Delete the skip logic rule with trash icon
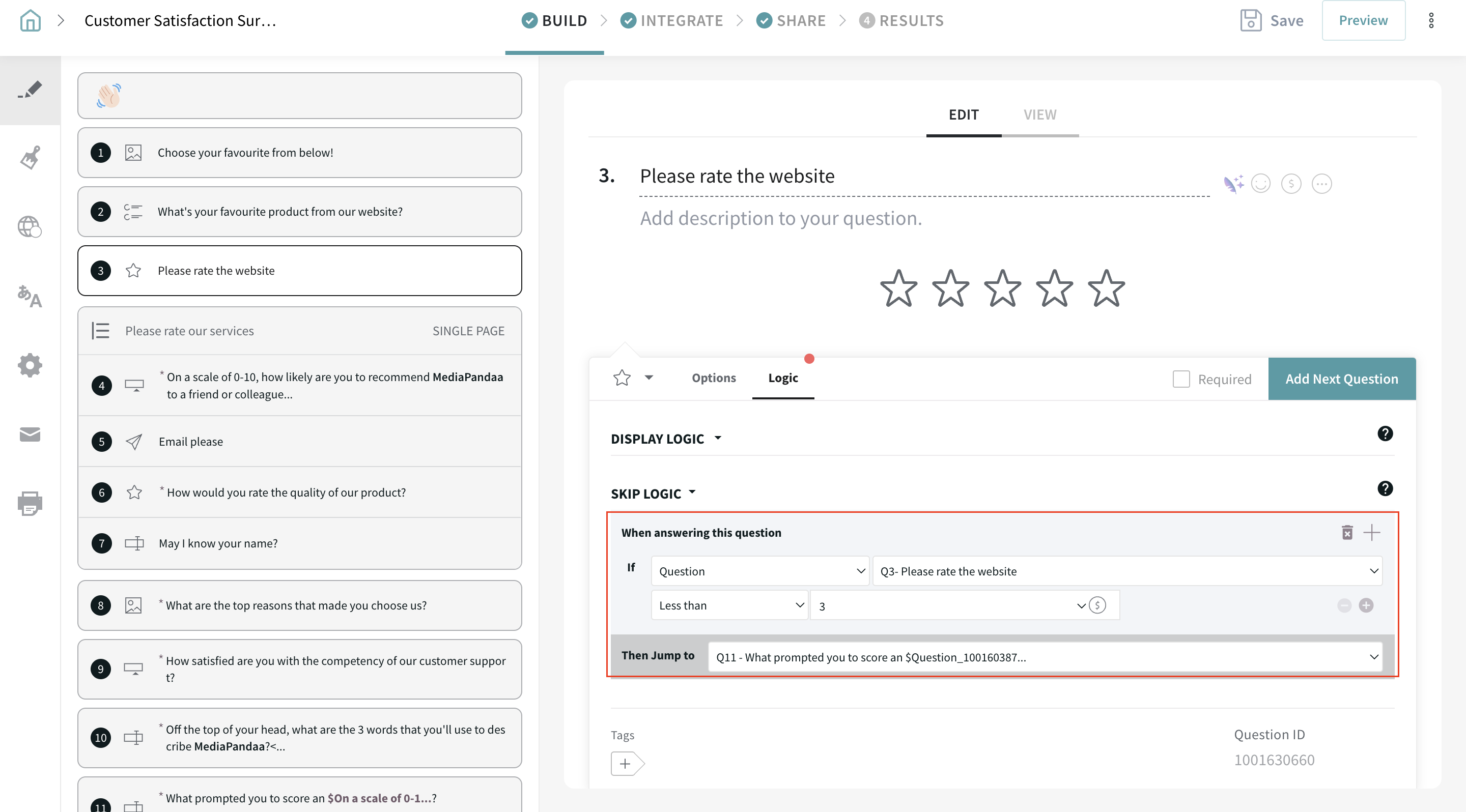 click(1347, 532)
